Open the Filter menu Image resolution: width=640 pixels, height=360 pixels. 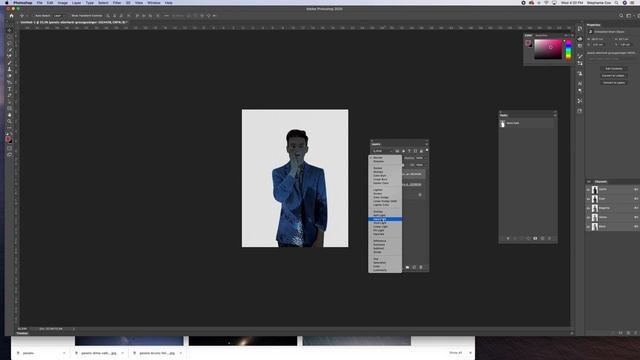tap(117, 3)
